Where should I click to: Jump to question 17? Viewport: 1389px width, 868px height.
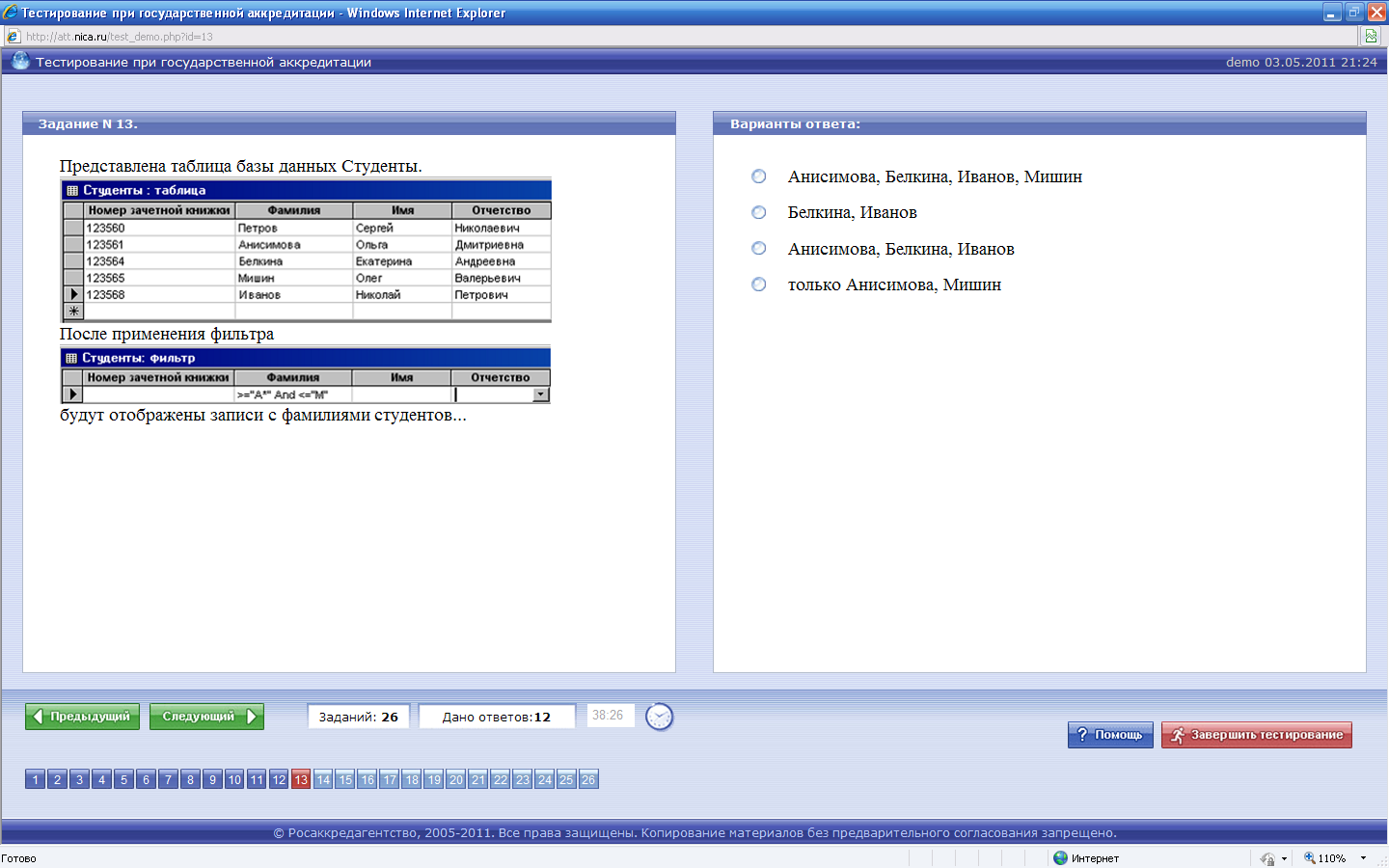(390, 779)
